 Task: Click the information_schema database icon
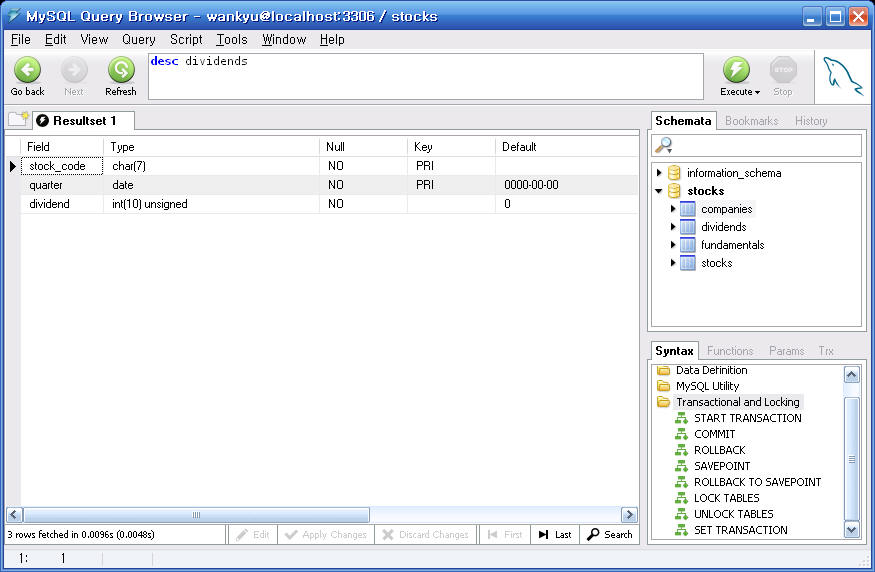coord(674,173)
